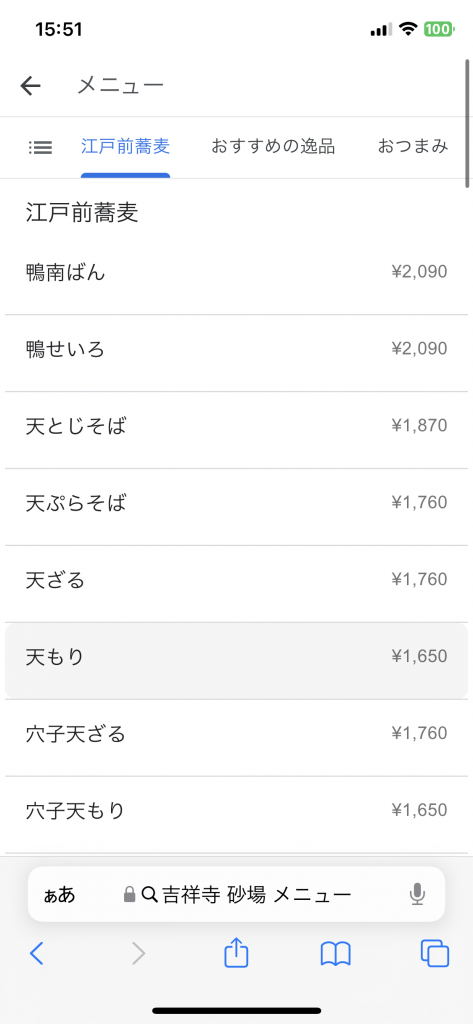Open the menu section list icon
The height and width of the screenshot is (1024, 473).
41,148
